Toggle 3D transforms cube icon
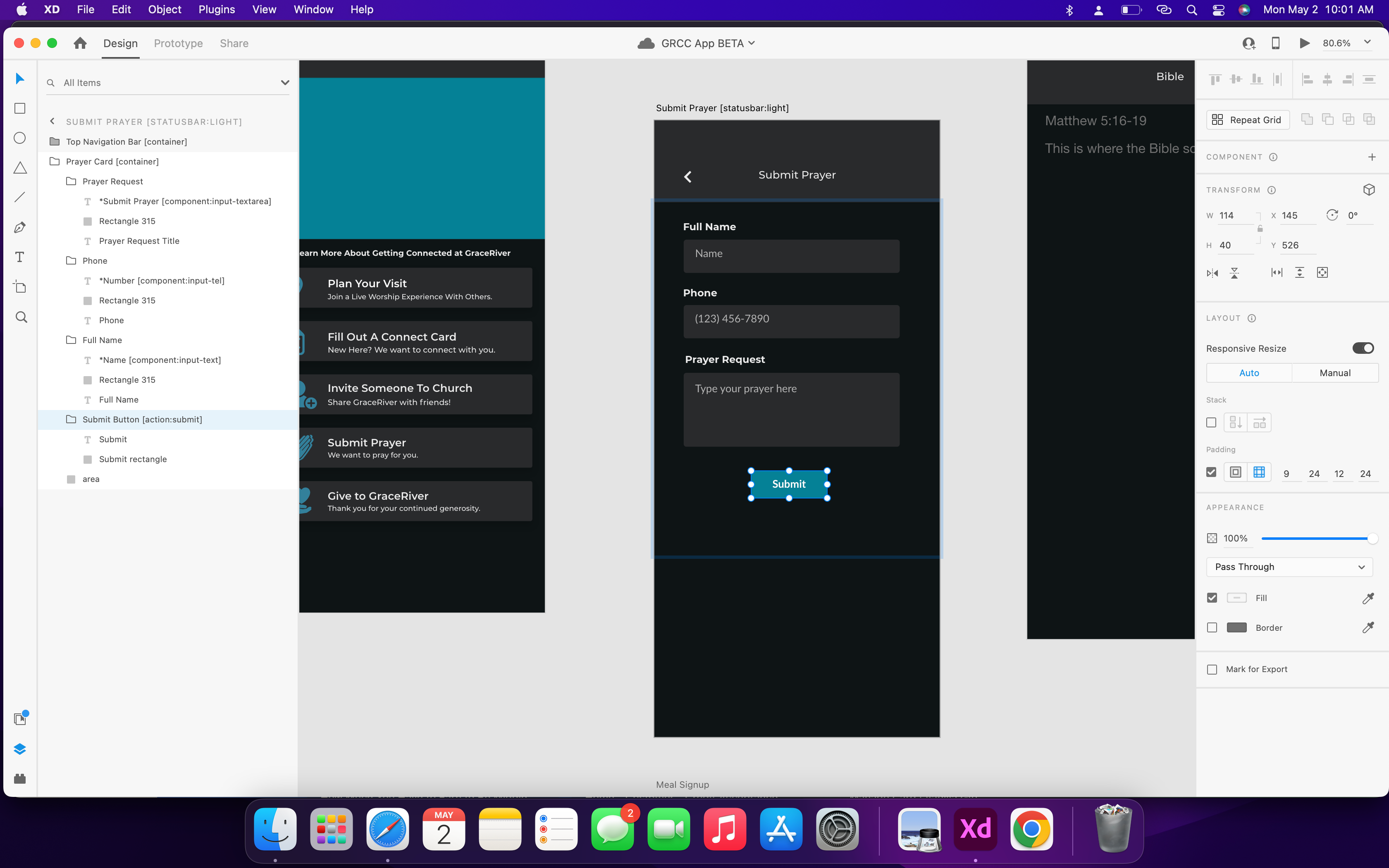 1369,190
